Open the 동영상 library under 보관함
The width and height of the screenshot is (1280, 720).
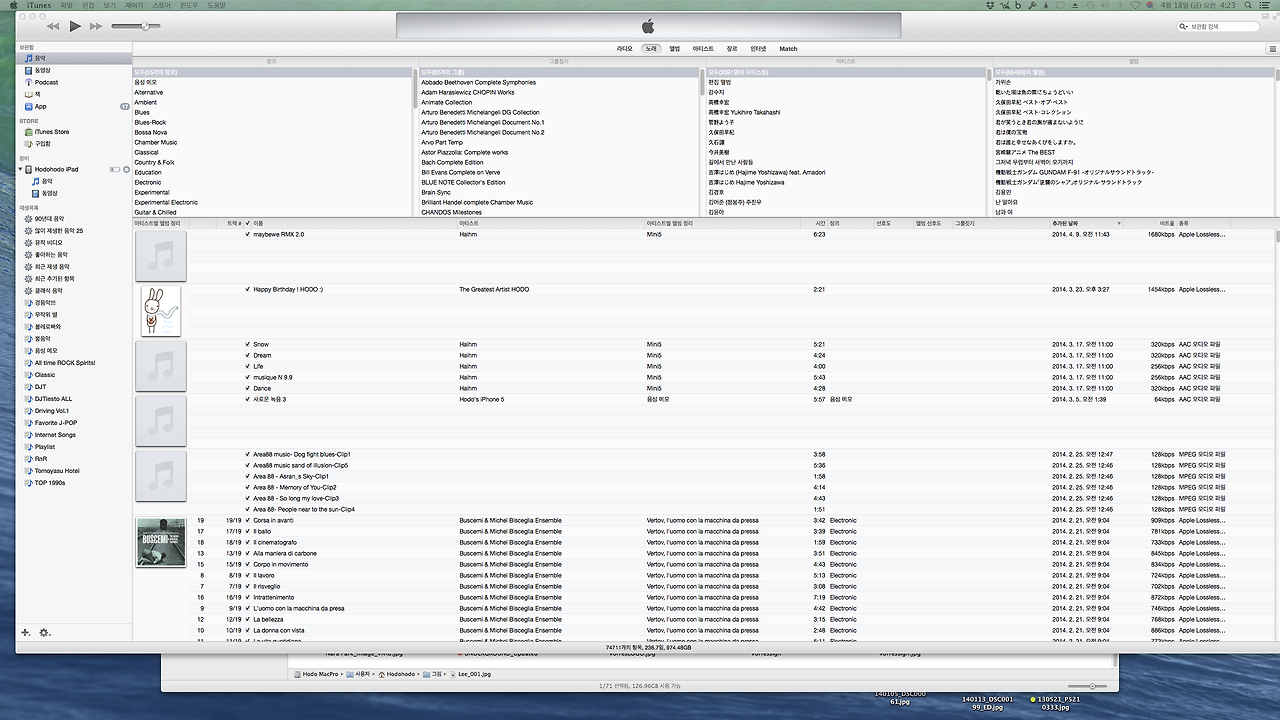coord(42,70)
